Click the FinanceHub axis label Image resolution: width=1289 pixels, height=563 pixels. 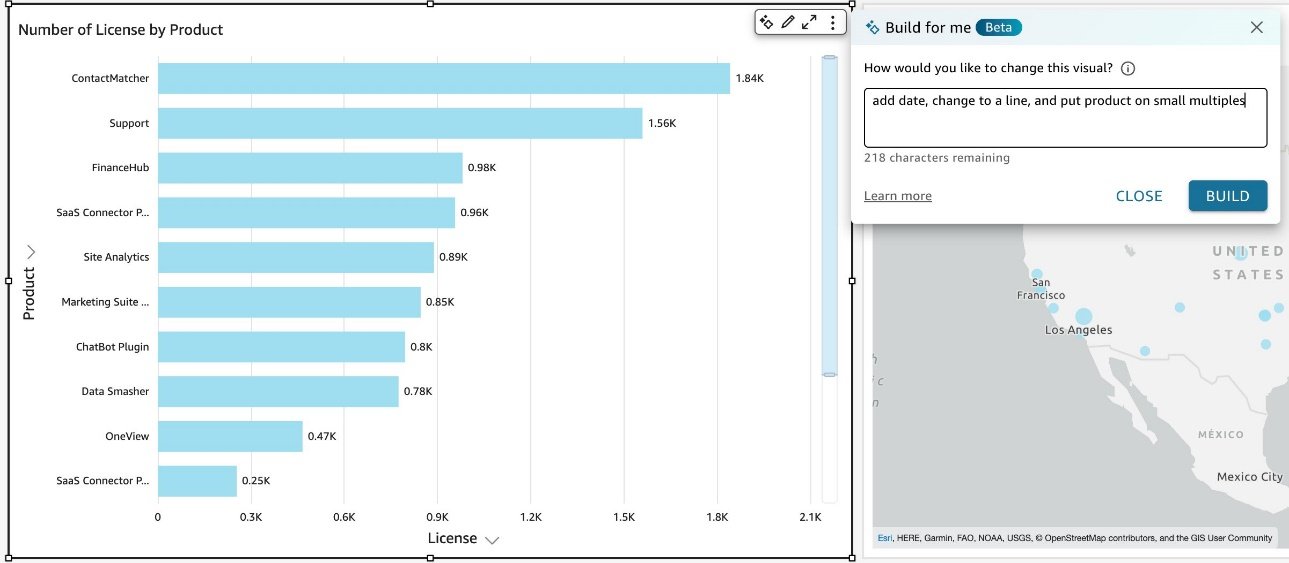click(120, 168)
